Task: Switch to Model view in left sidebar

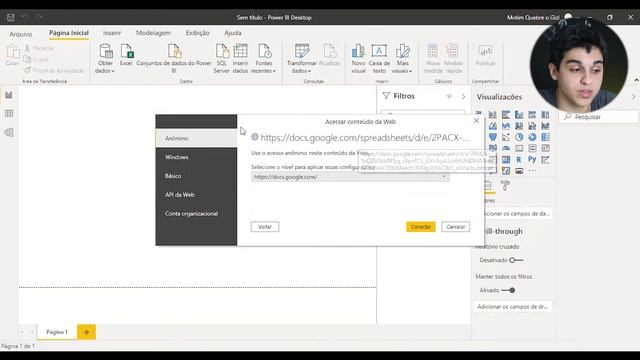Action: (x=9, y=132)
